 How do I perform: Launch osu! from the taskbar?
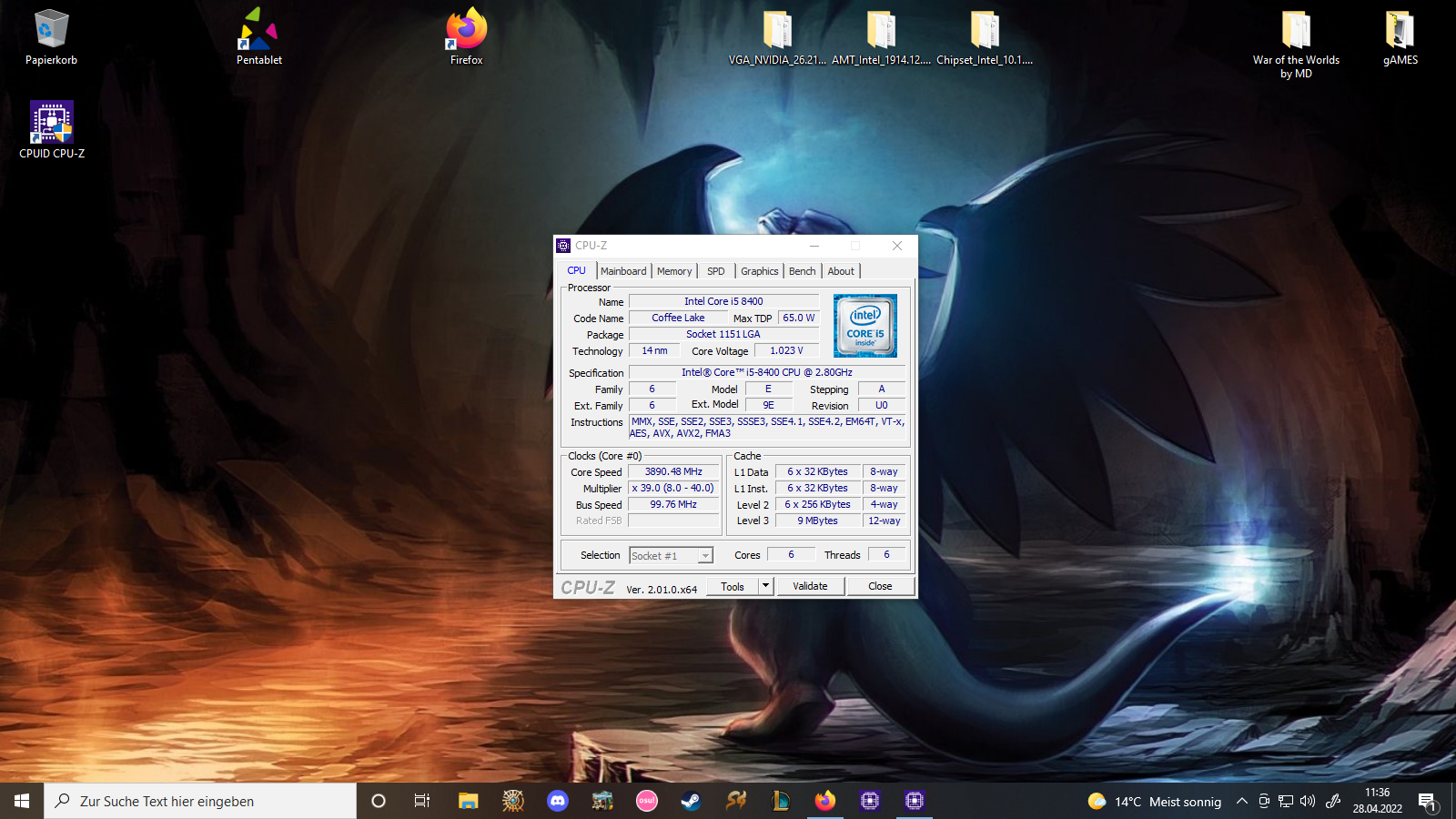(x=647, y=801)
